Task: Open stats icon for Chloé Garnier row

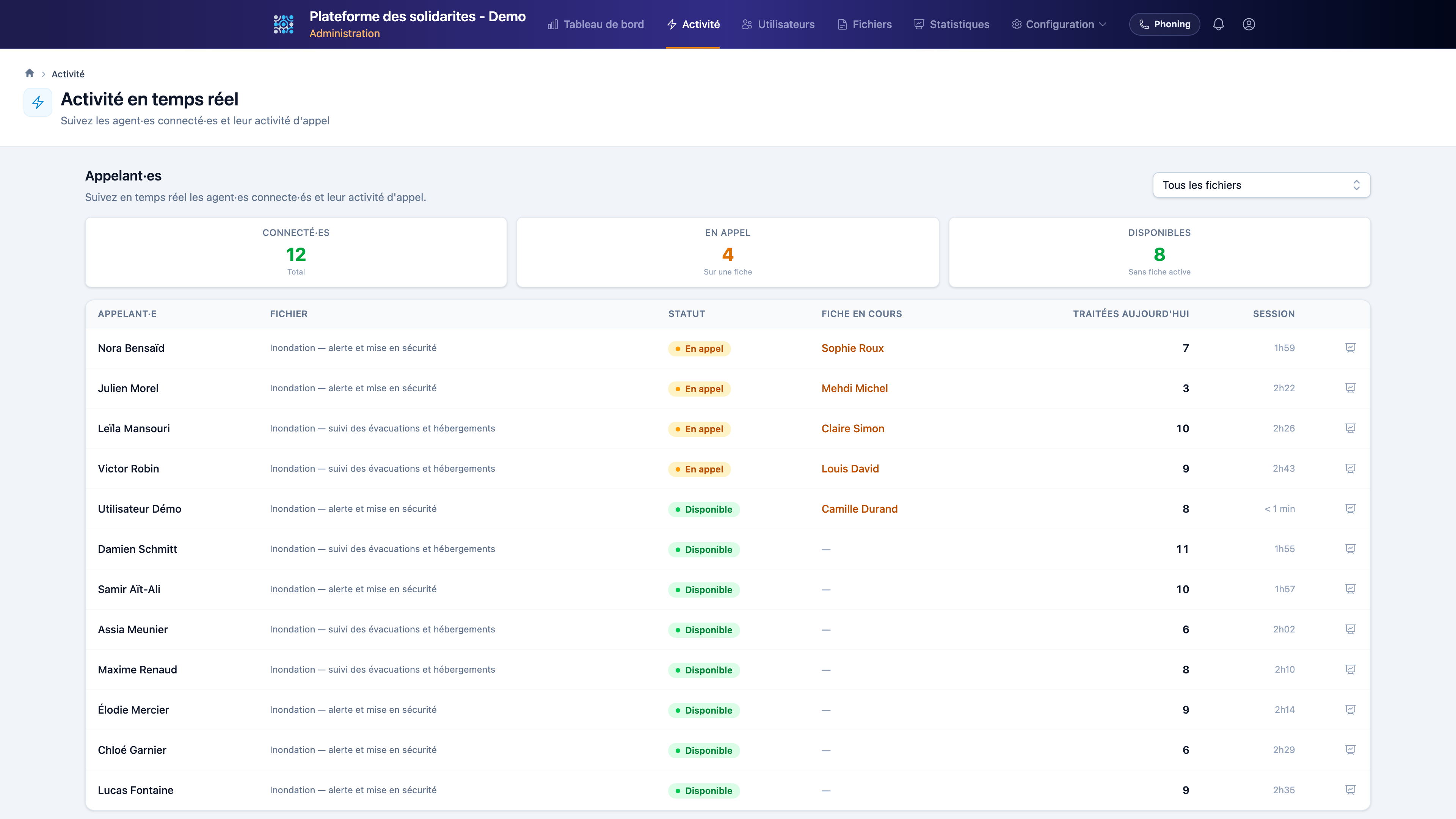Action: (1350, 750)
